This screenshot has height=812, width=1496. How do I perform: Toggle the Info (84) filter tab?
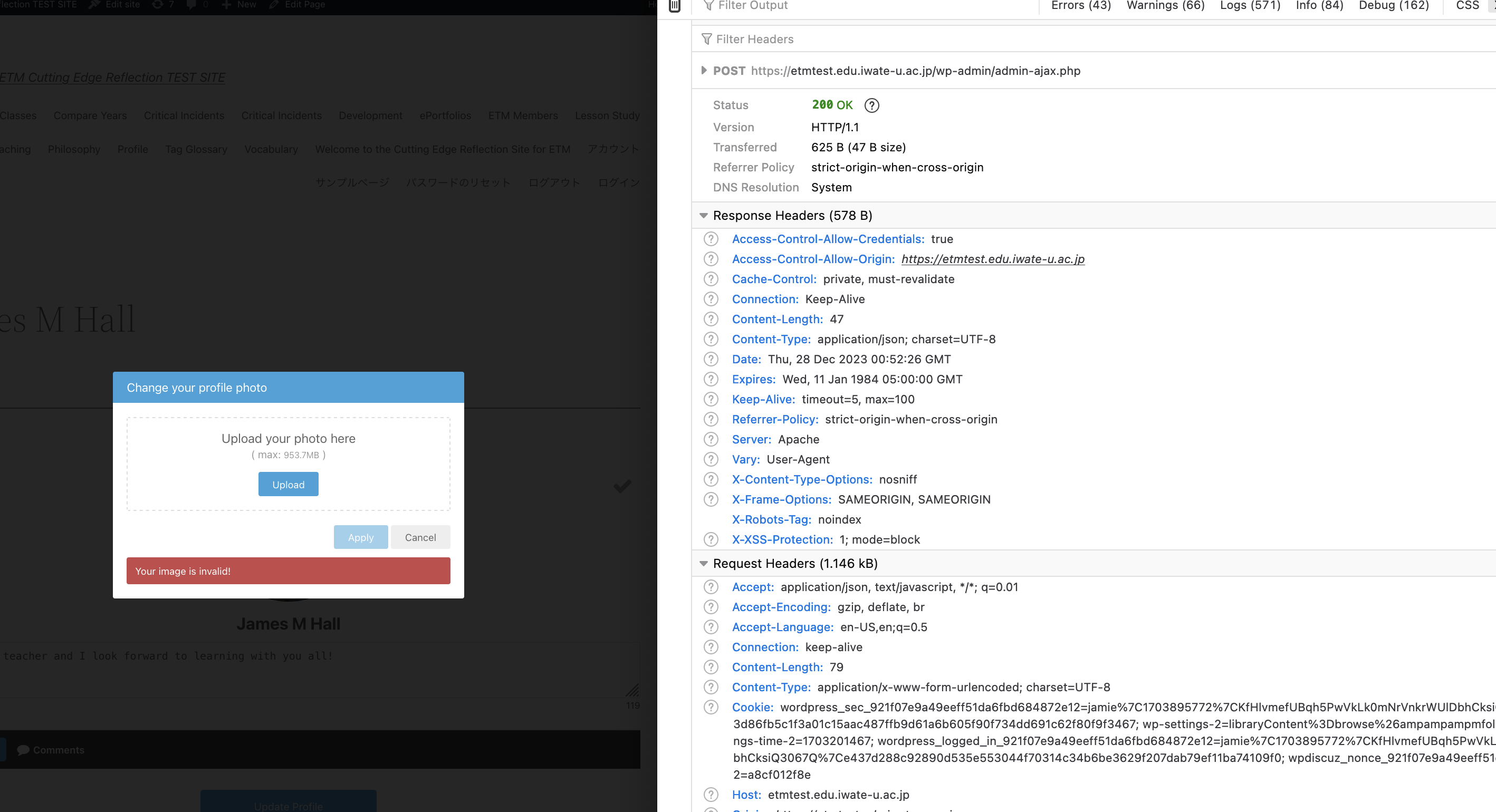click(1319, 6)
